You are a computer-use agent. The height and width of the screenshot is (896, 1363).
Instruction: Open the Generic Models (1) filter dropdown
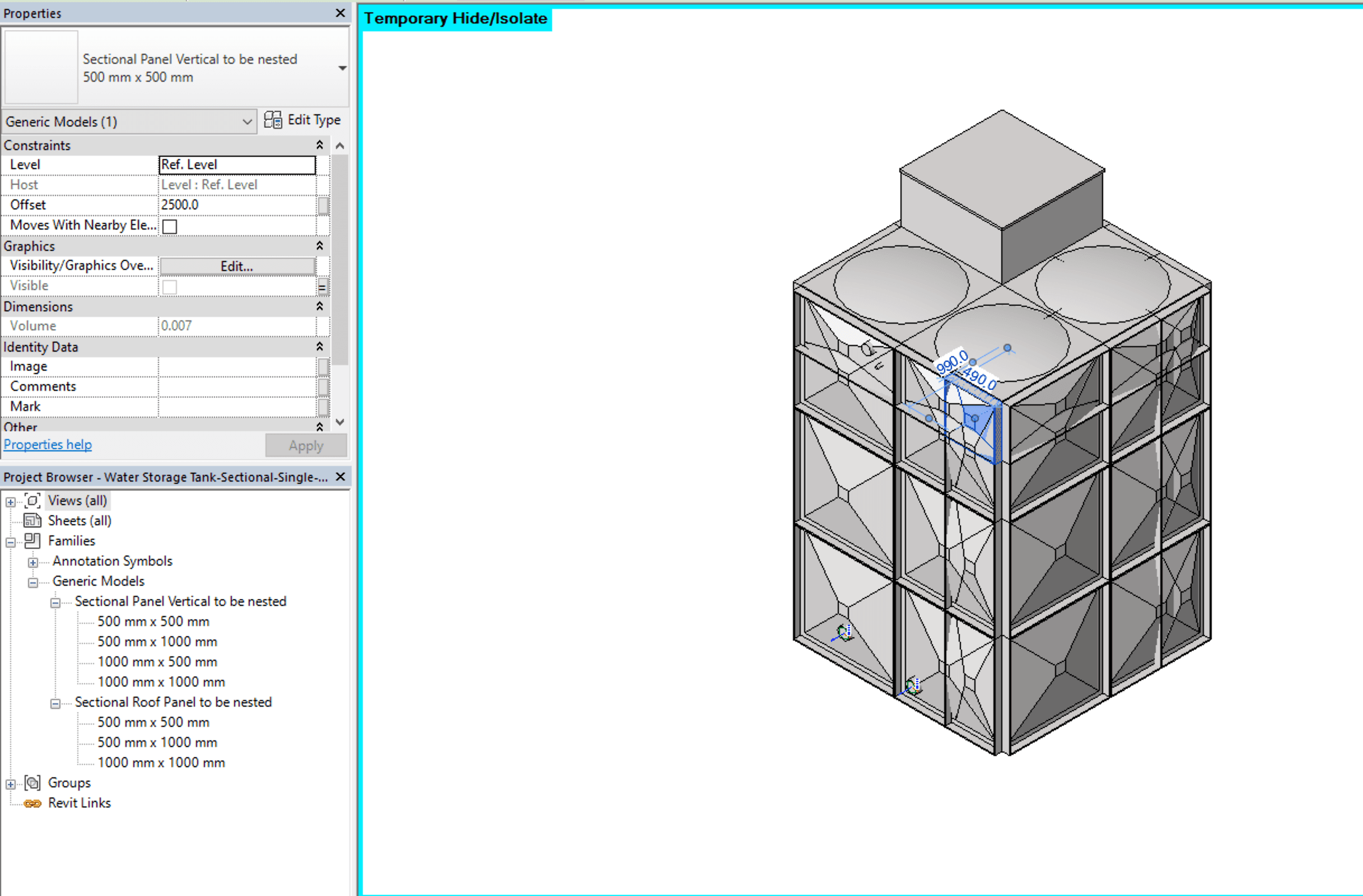[x=247, y=122]
